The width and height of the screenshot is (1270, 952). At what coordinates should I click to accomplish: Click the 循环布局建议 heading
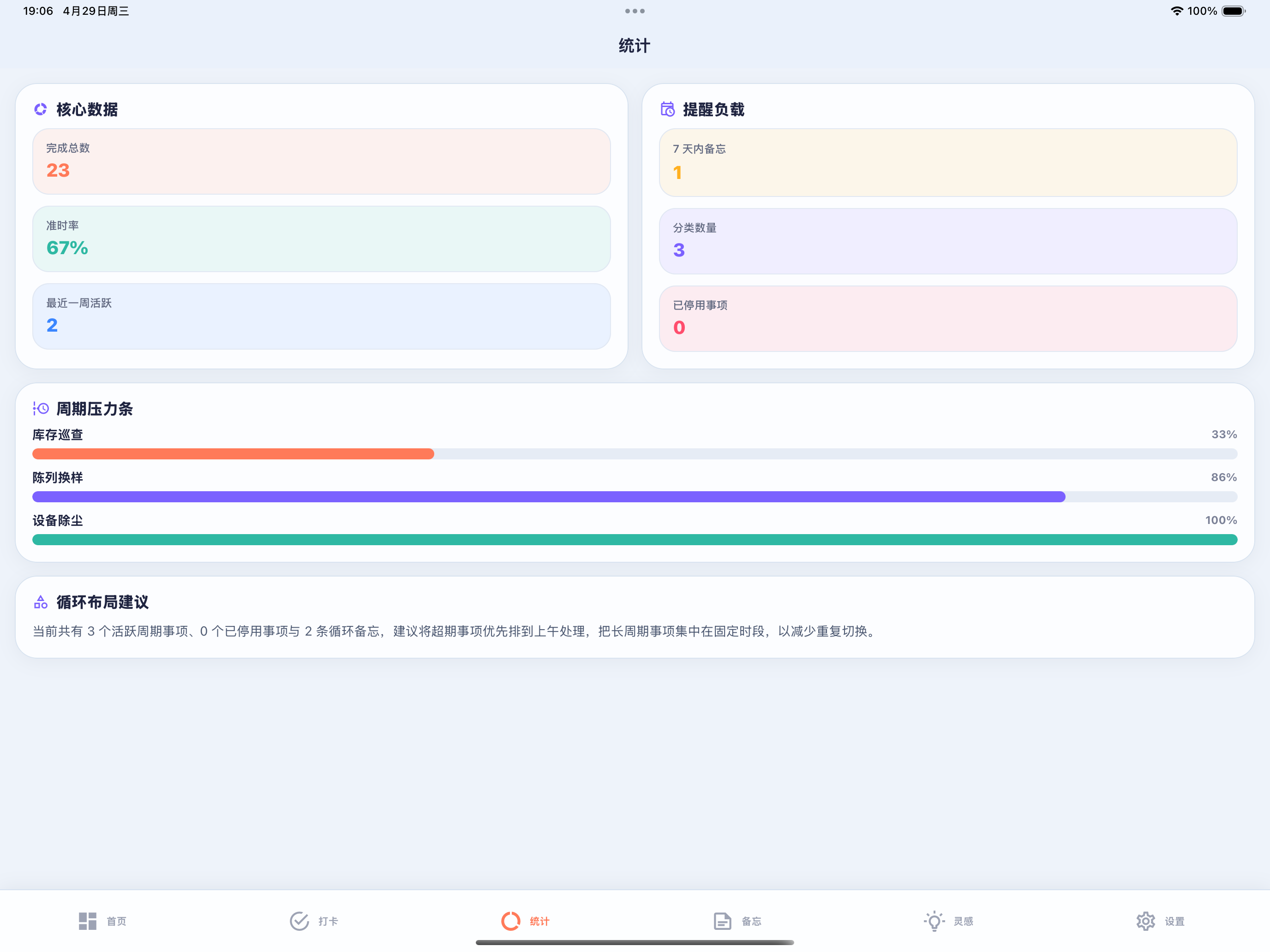103,602
